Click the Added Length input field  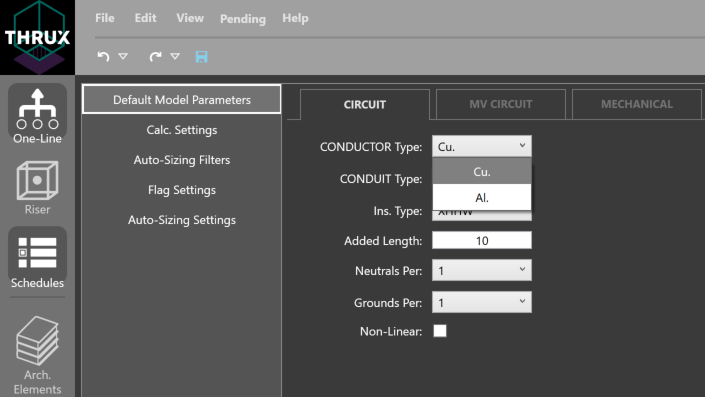pyautogui.click(x=482, y=241)
